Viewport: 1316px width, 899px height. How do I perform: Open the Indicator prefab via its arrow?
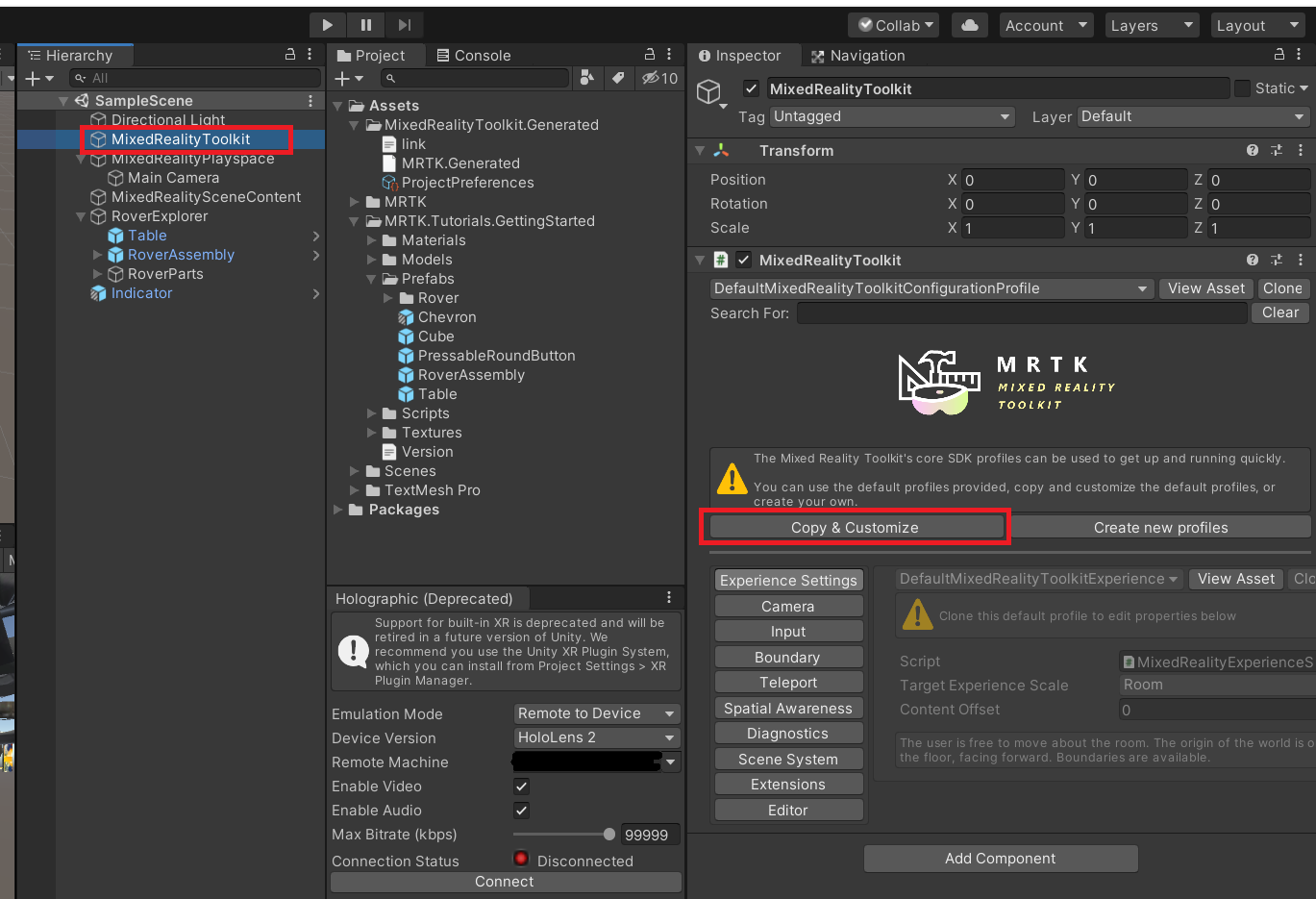(316, 293)
